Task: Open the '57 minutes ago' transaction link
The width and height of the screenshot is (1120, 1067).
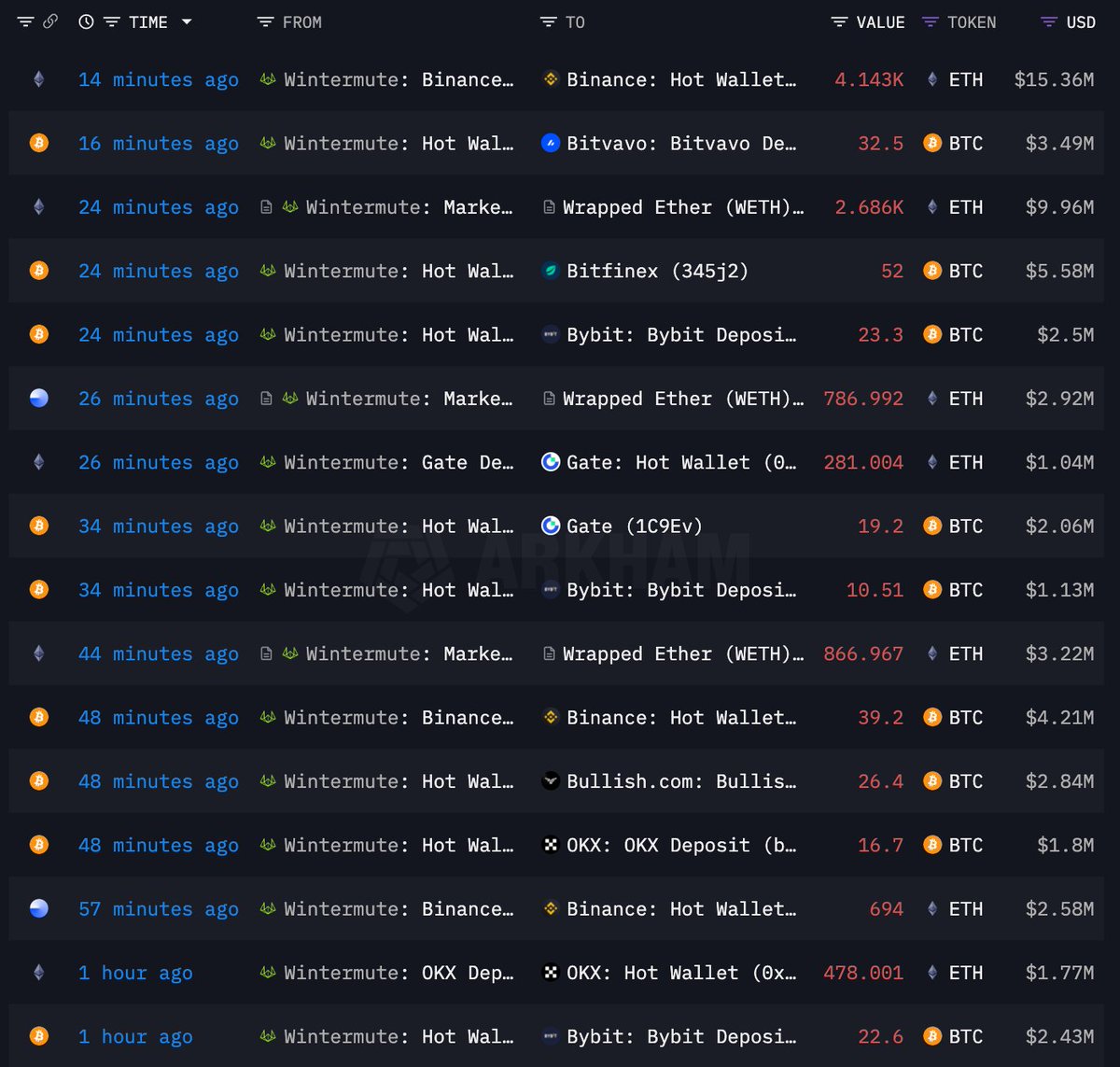Action: point(159,909)
